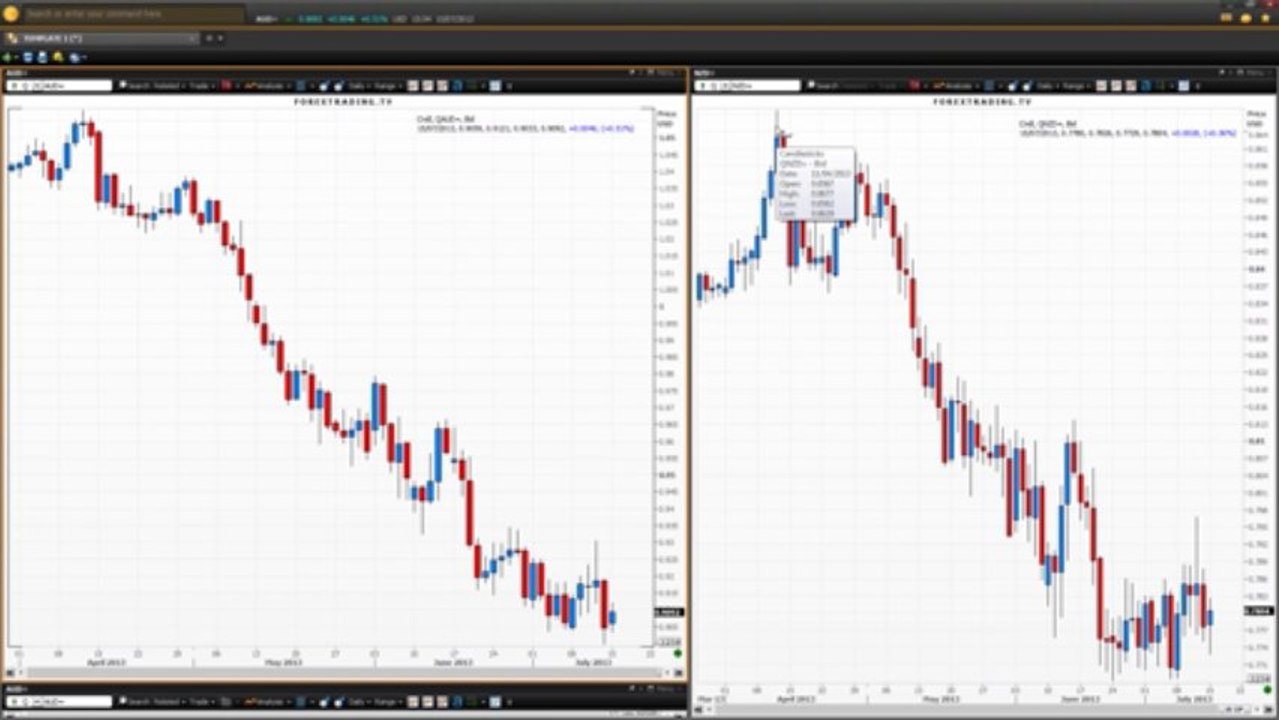Expand the Related dropdown in bottom panel
The image size is (1279, 720).
[170, 702]
